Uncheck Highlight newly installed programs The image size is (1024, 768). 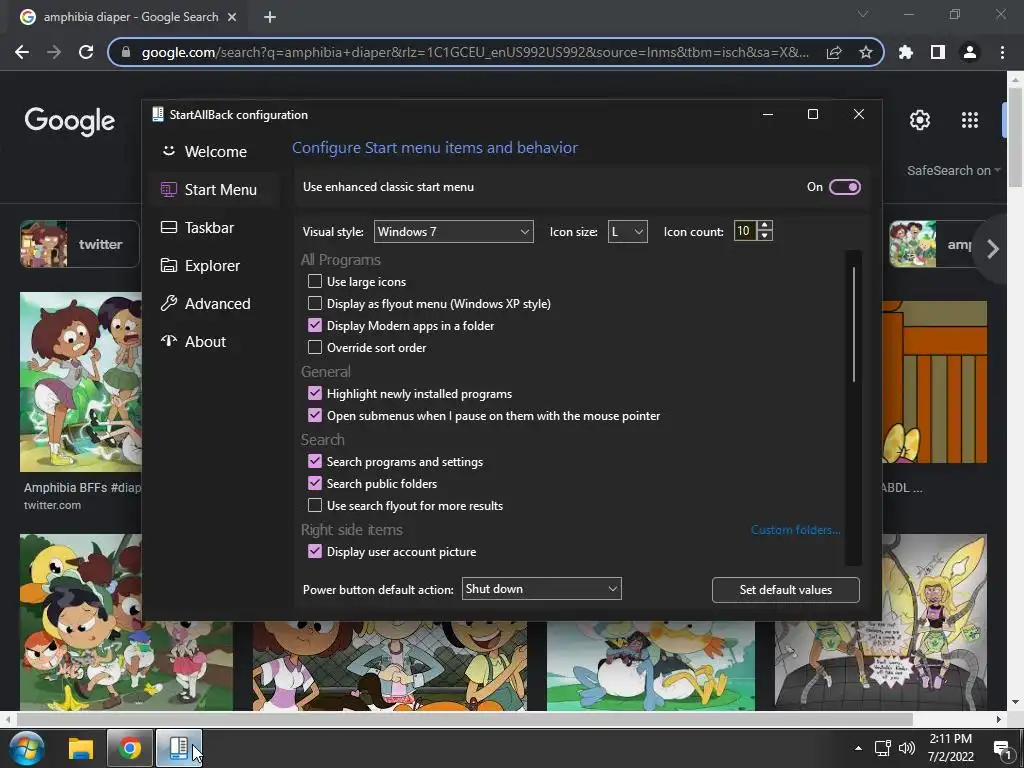coord(315,393)
